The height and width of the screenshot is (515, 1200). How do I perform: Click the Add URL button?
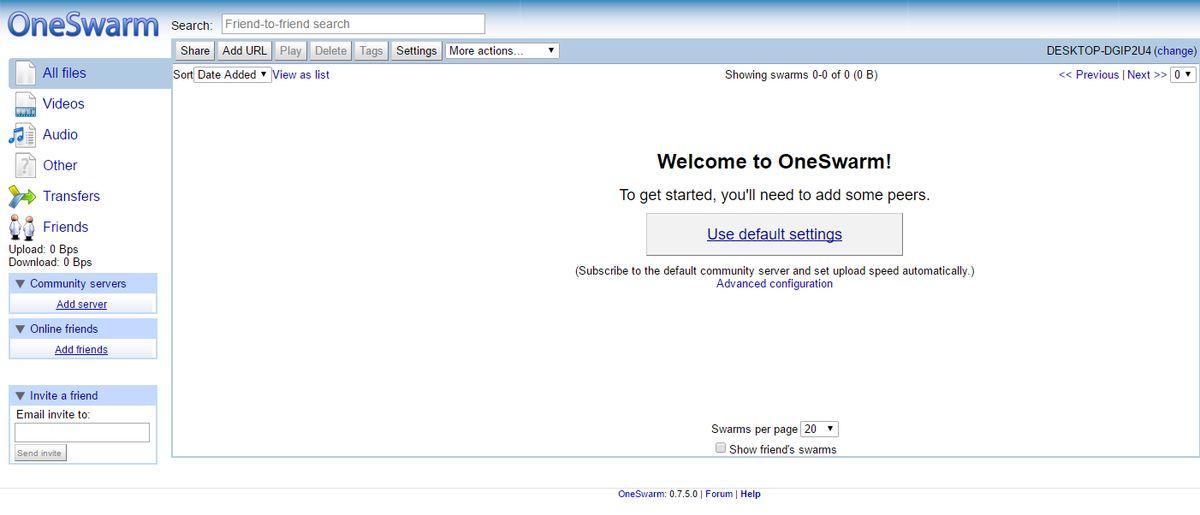tap(245, 51)
